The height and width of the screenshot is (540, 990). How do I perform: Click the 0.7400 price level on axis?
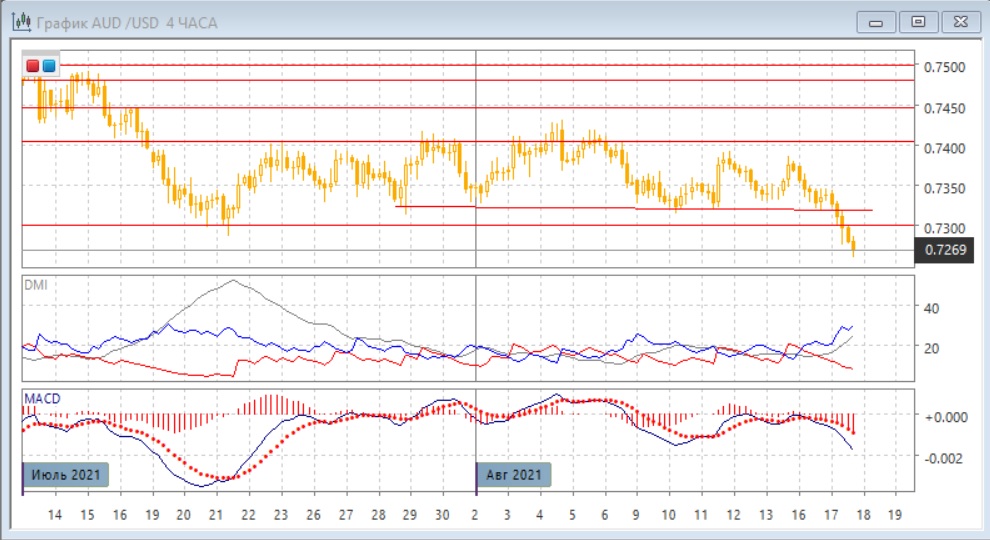(944, 148)
